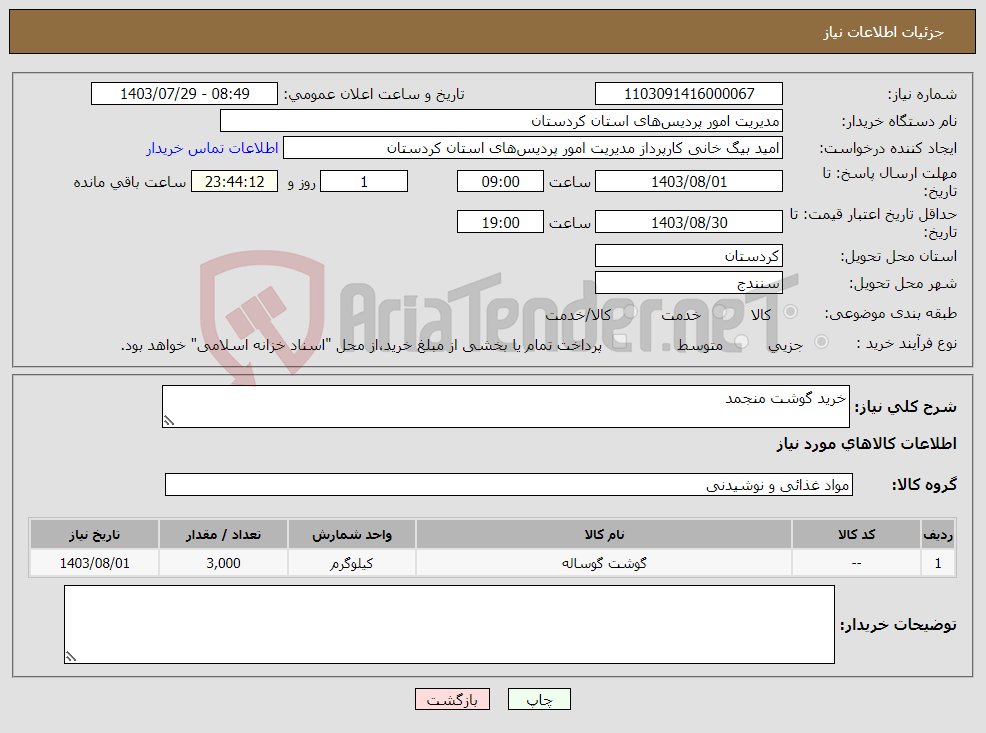Click the 3,000 quantity cell
The image size is (986, 733).
[x=223, y=563]
